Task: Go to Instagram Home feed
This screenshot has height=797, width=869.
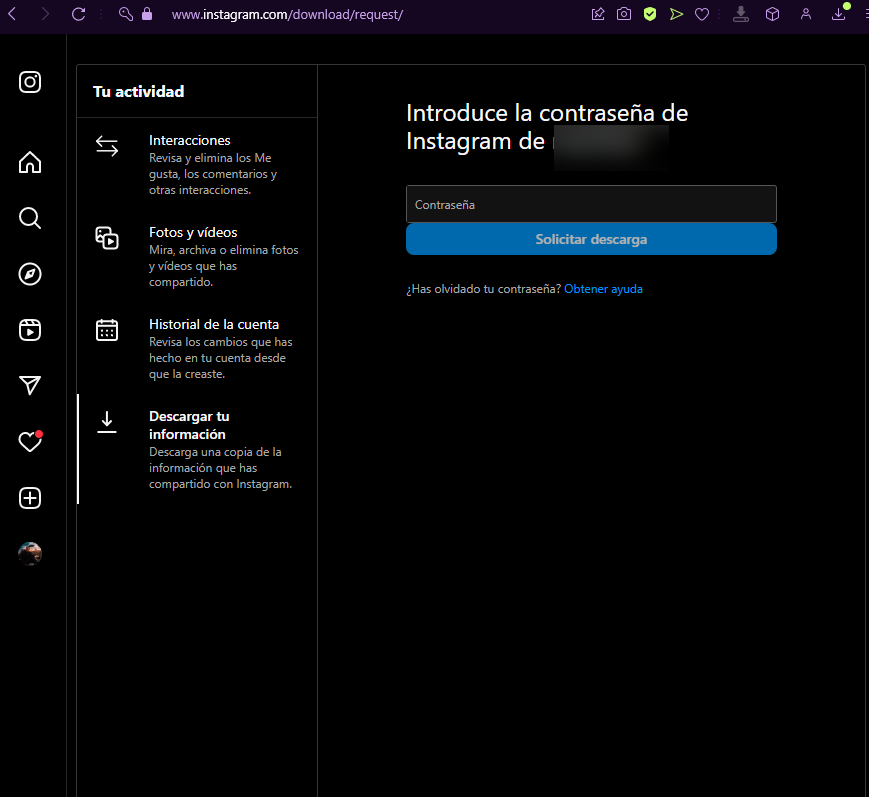Action: pos(30,162)
